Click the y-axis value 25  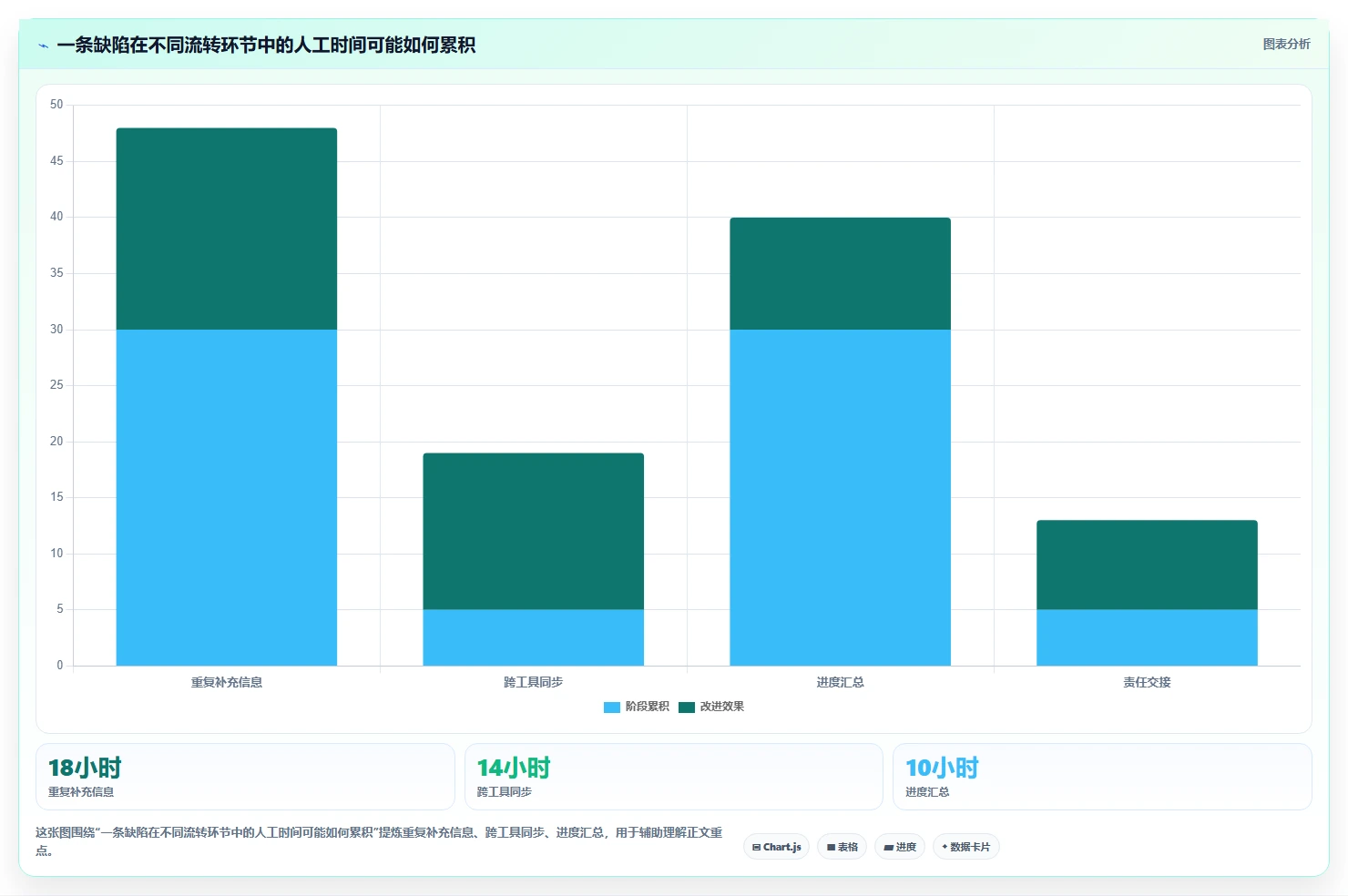(56, 385)
